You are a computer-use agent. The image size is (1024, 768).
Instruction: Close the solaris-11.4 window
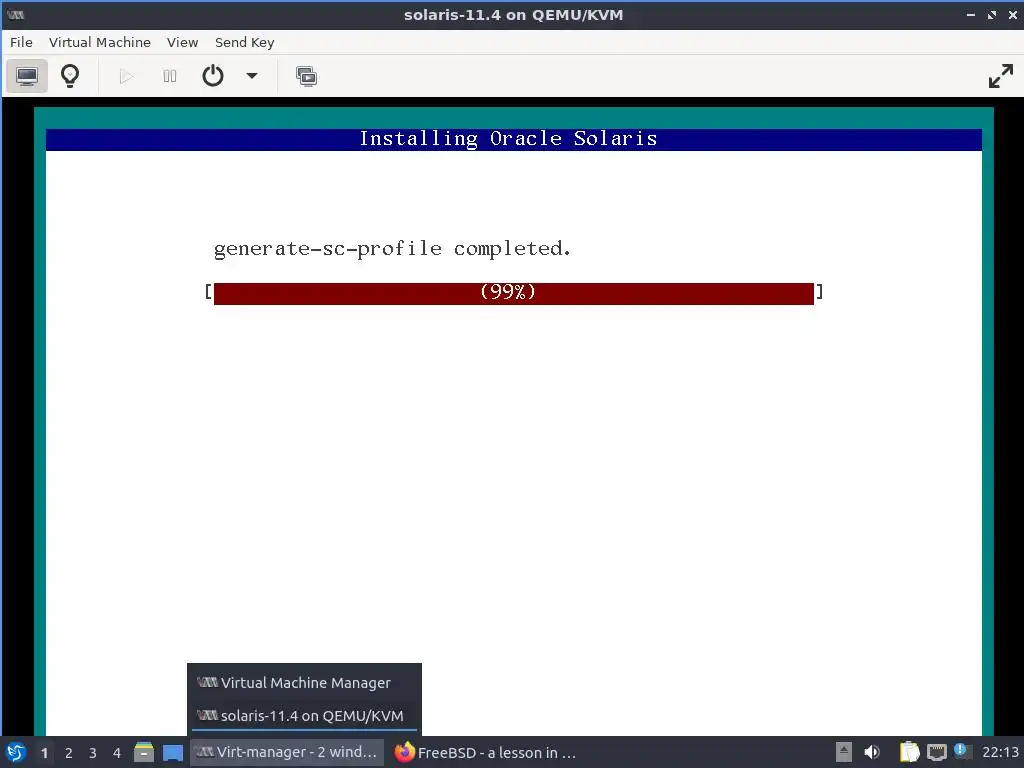[x=1013, y=15]
